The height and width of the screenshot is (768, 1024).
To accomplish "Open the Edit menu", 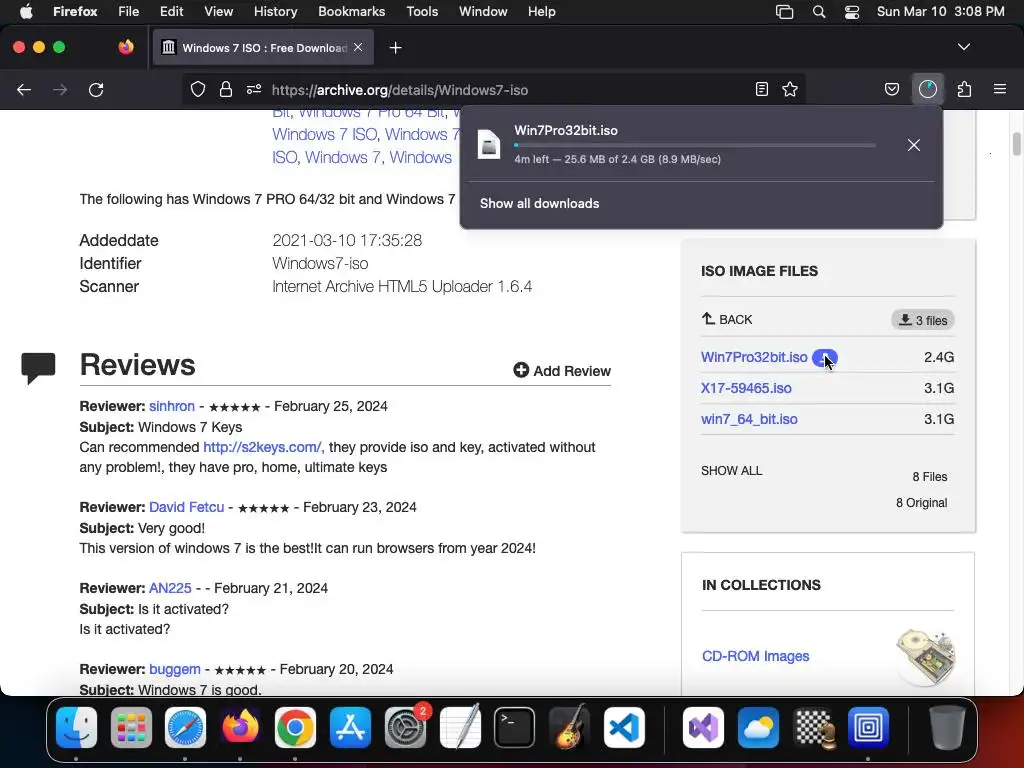I will (x=172, y=12).
